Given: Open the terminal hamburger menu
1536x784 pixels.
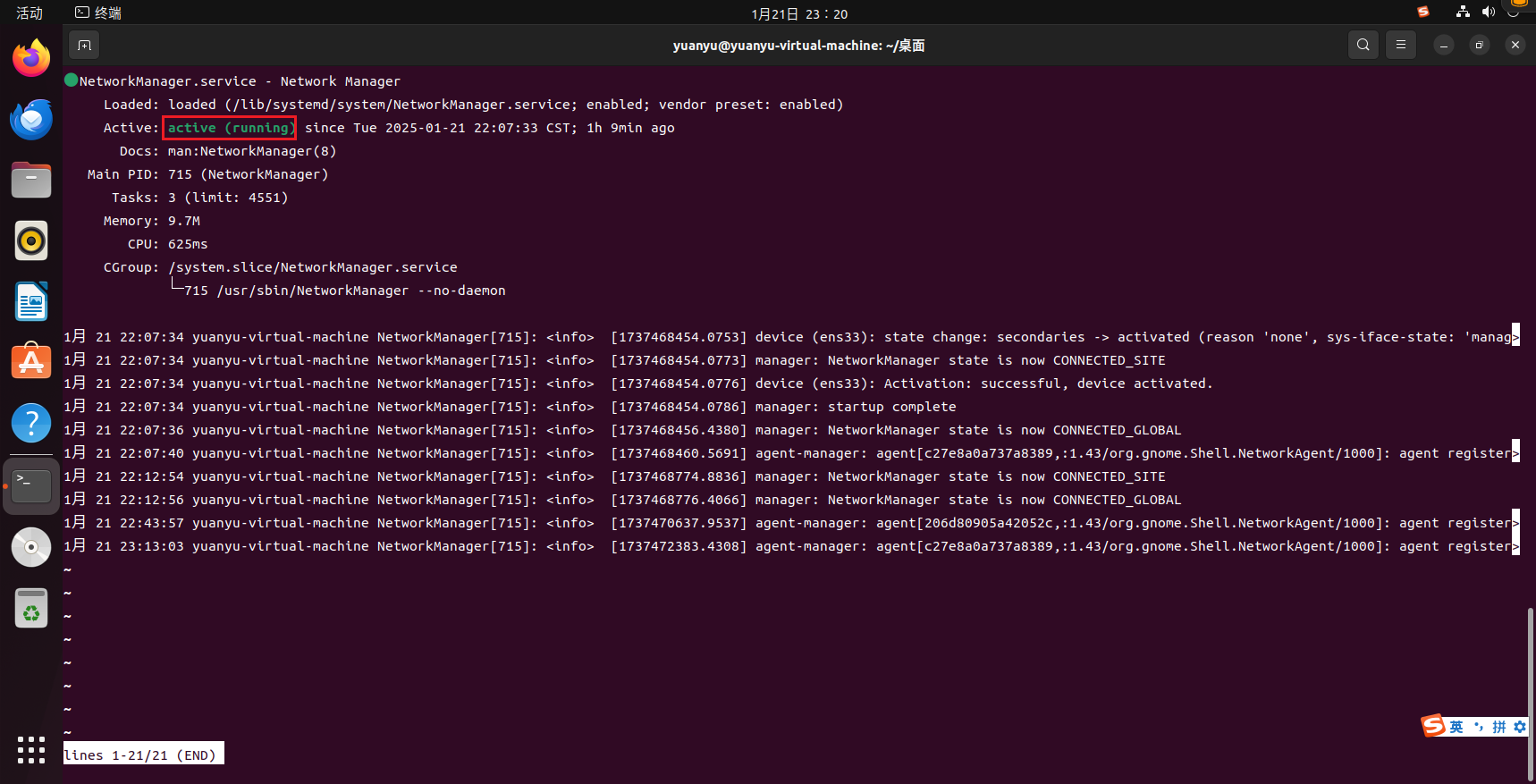Looking at the screenshot, I should (x=1401, y=45).
